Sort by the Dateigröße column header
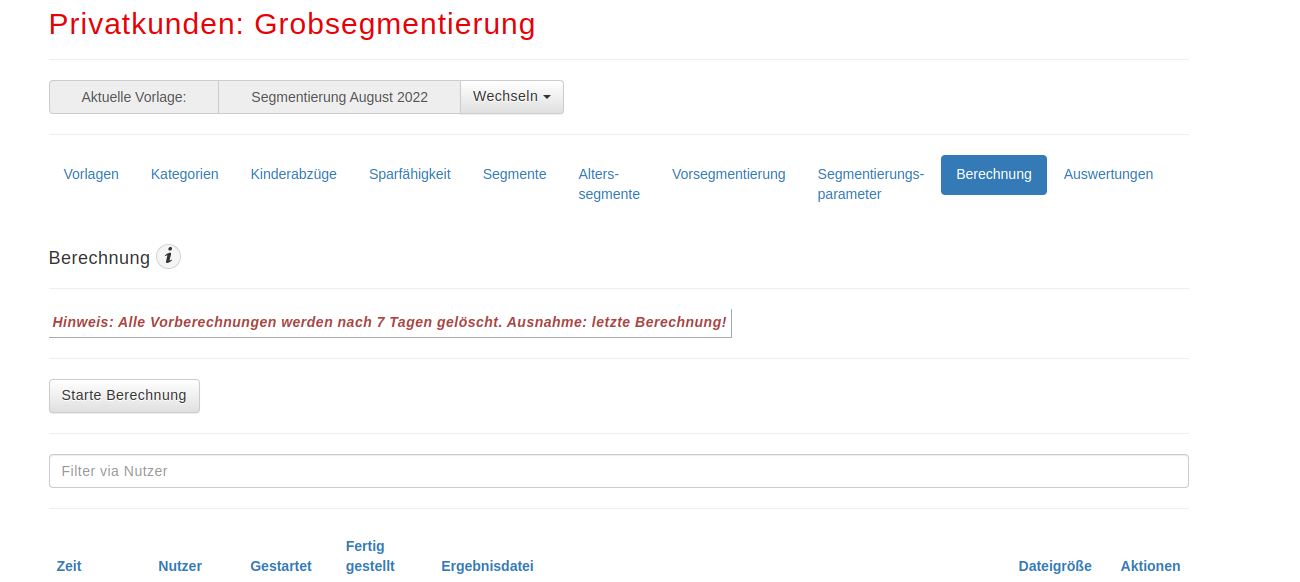Screen dimensions: 1300x582 click(x=1055, y=566)
